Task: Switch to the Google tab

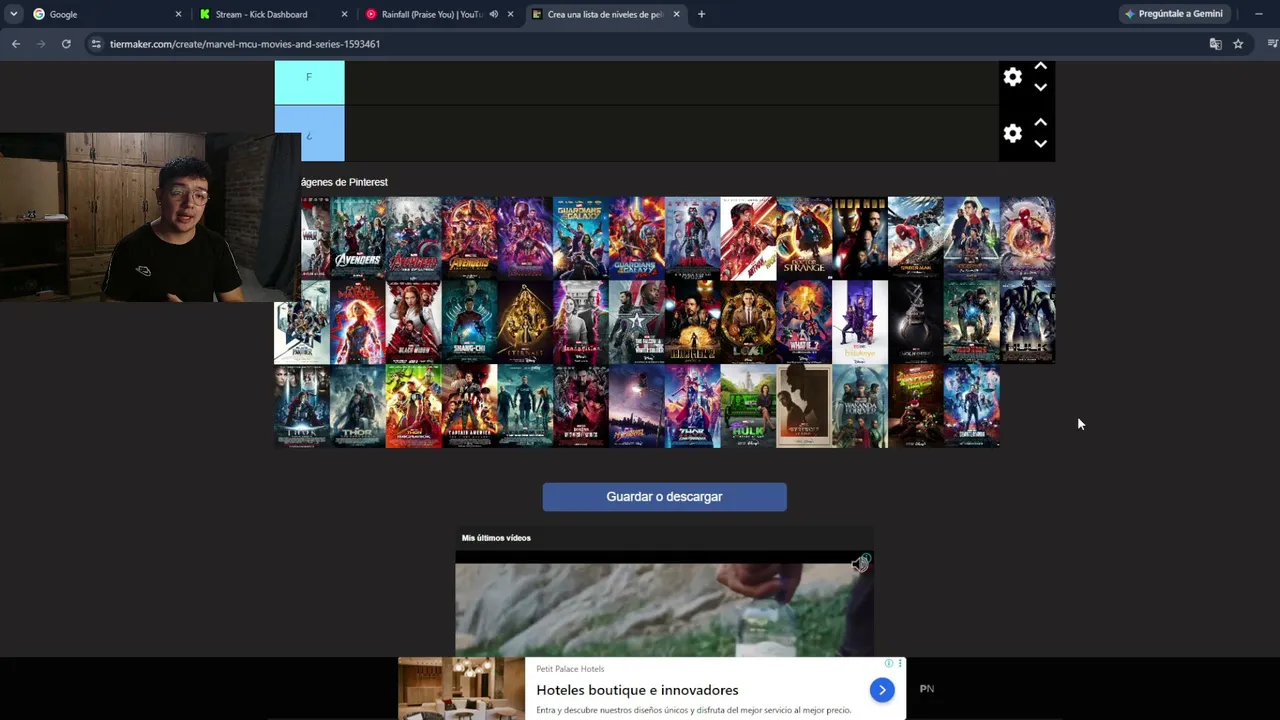Action: pyautogui.click(x=107, y=14)
